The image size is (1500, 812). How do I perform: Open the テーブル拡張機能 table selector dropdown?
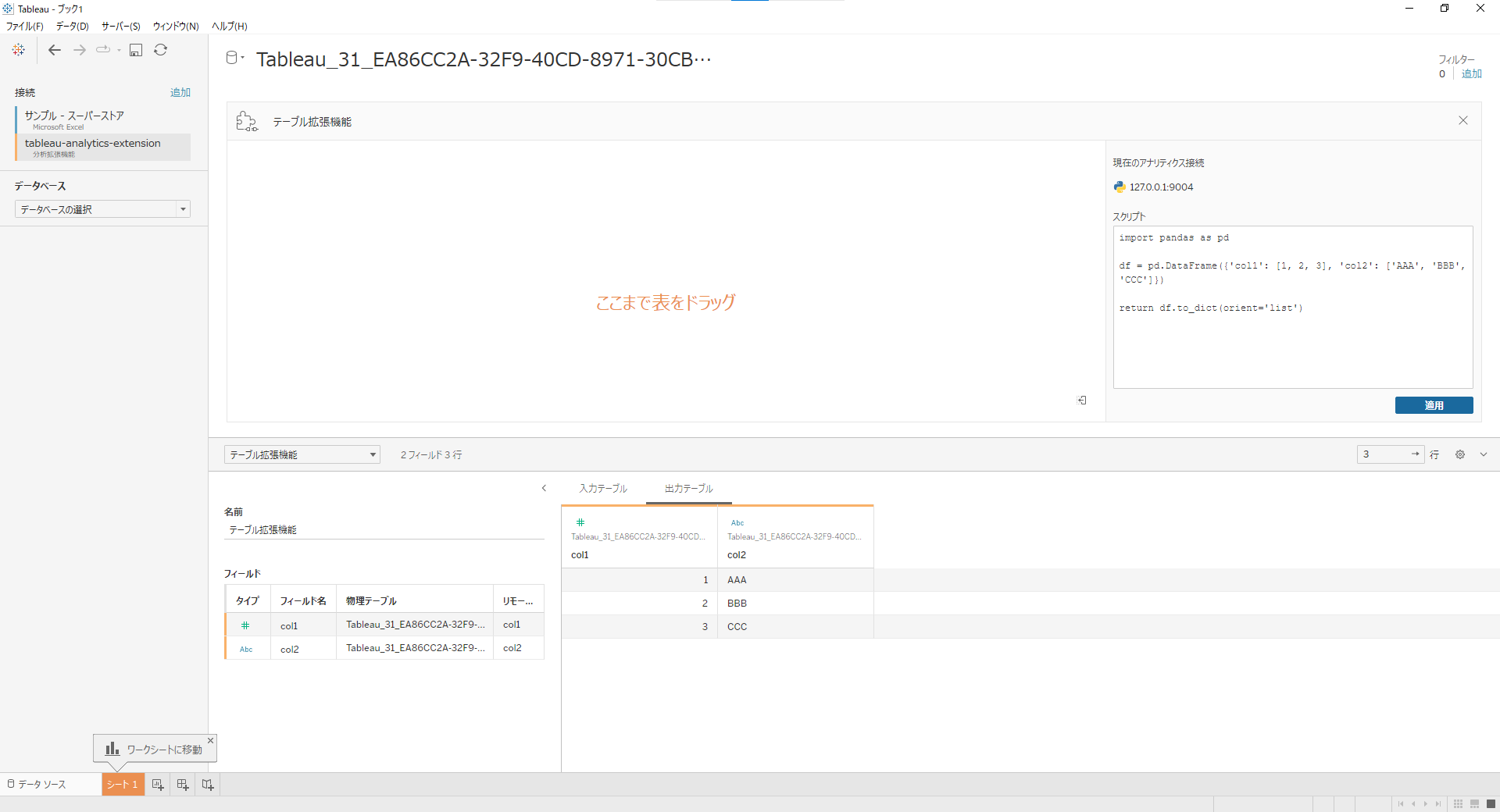coord(302,454)
